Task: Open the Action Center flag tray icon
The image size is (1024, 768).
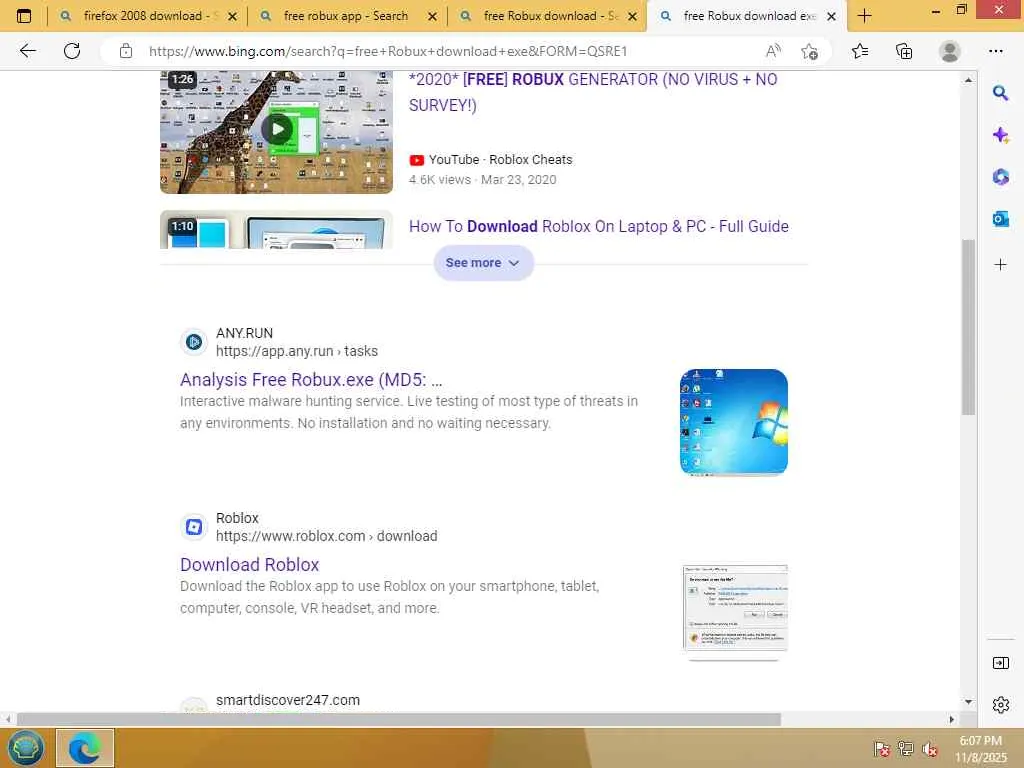Action: pos(882,748)
